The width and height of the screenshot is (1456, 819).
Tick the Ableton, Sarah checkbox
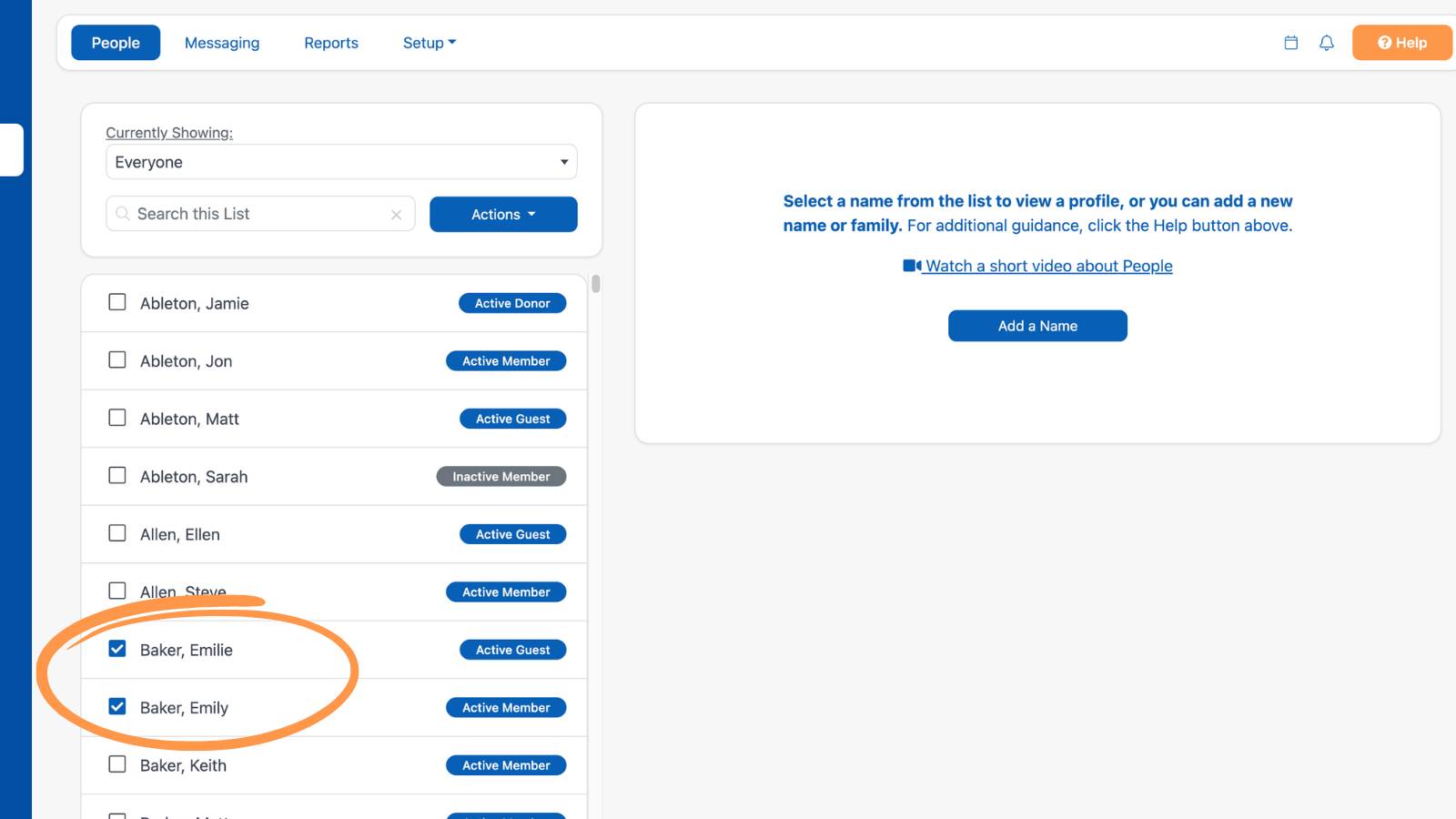(117, 475)
